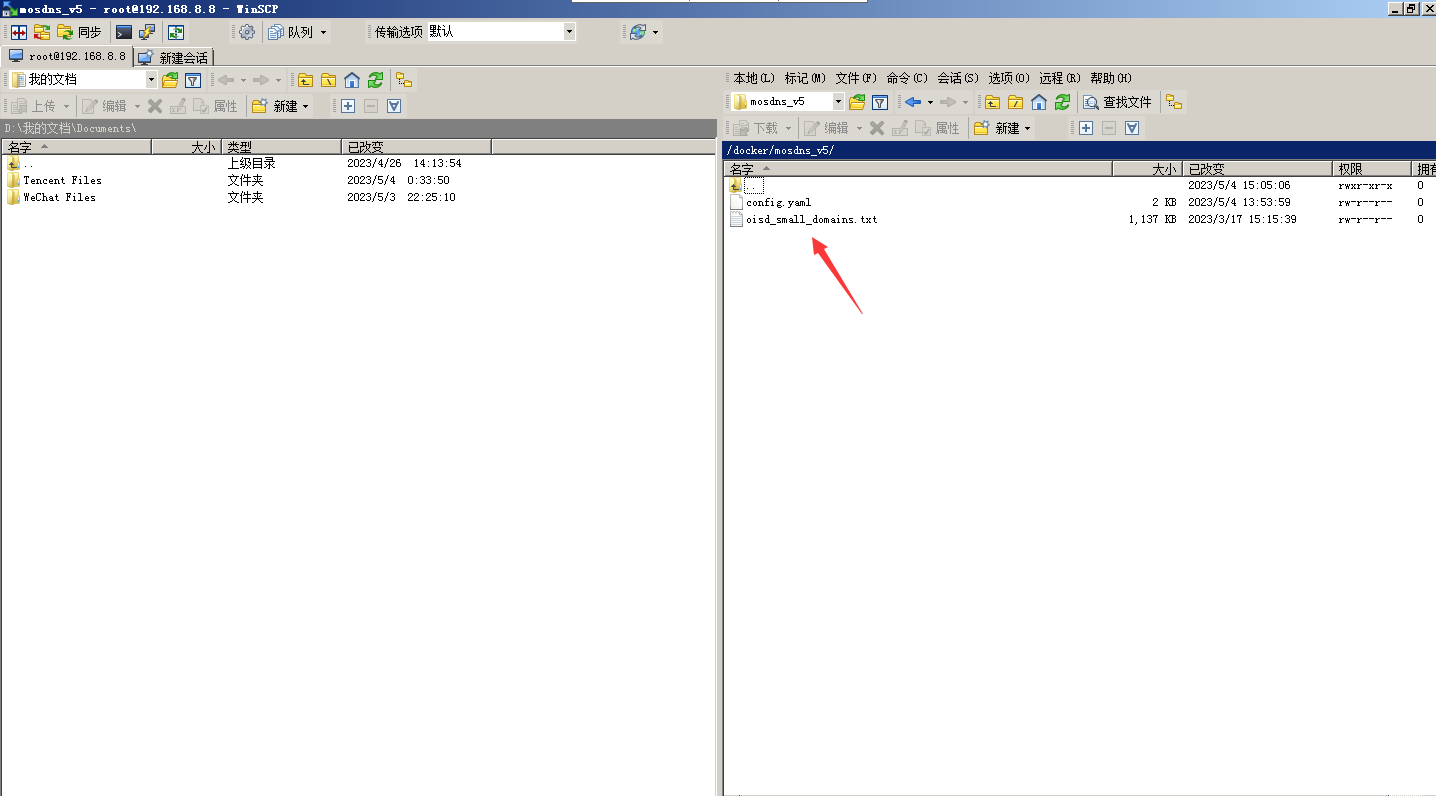
Task: Click the preferences gear icon
Action: click(x=247, y=32)
